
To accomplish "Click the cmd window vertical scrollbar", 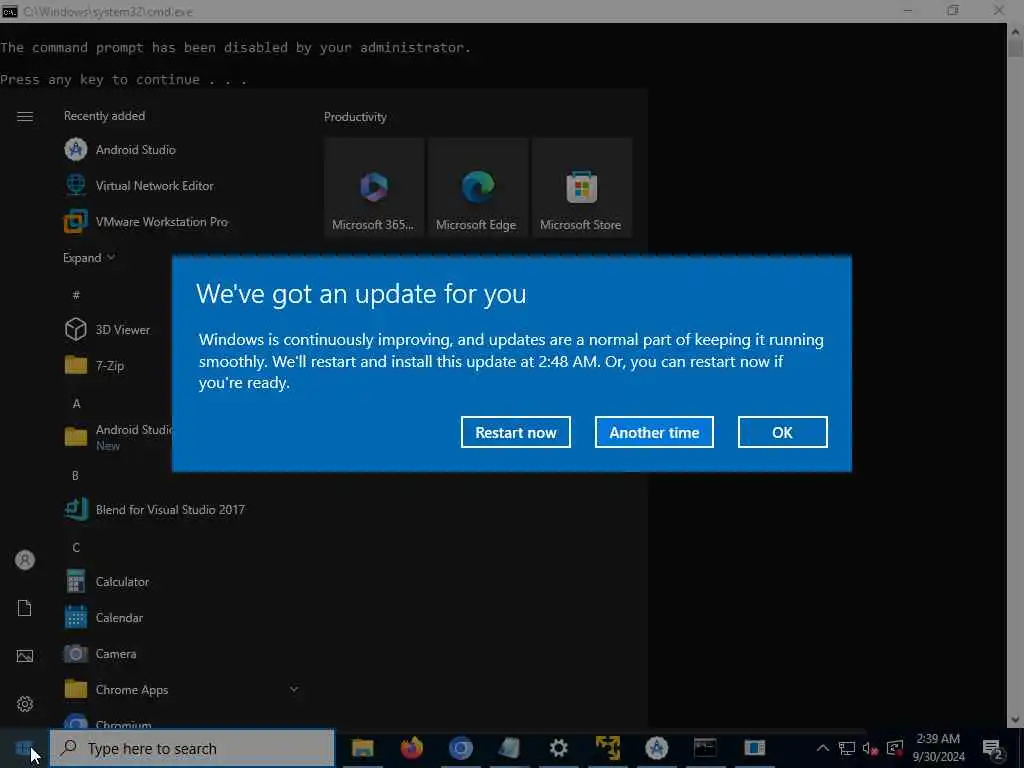I will click(x=1015, y=375).
